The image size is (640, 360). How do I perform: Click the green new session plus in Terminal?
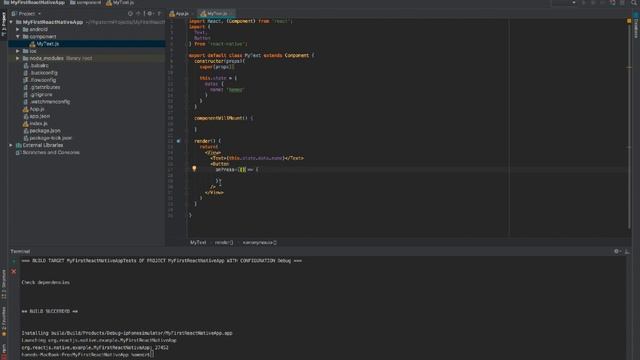pyautogui.click(x=13, y=261)
